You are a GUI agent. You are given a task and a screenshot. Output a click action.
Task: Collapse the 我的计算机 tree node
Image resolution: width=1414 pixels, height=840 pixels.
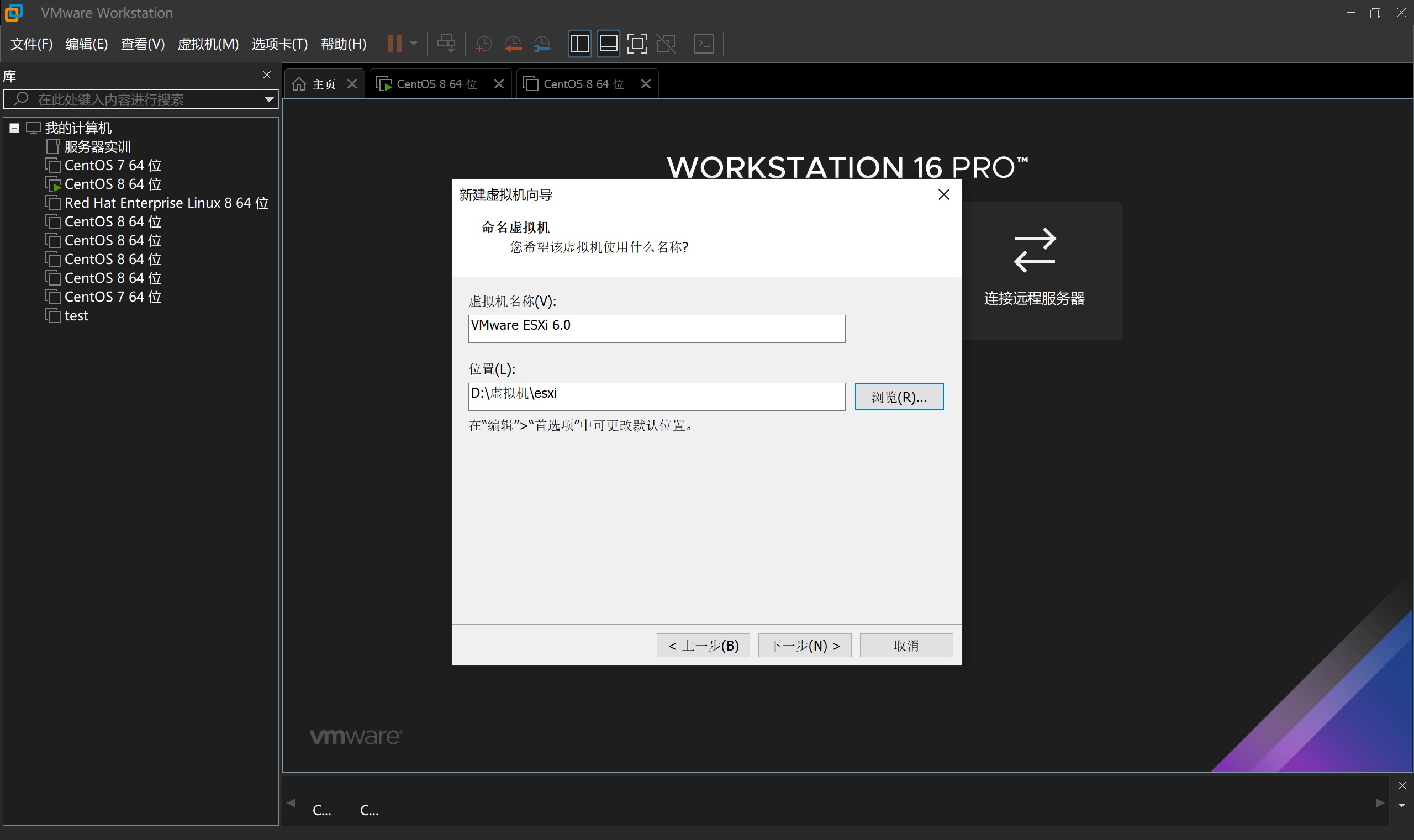coord(14,129)
